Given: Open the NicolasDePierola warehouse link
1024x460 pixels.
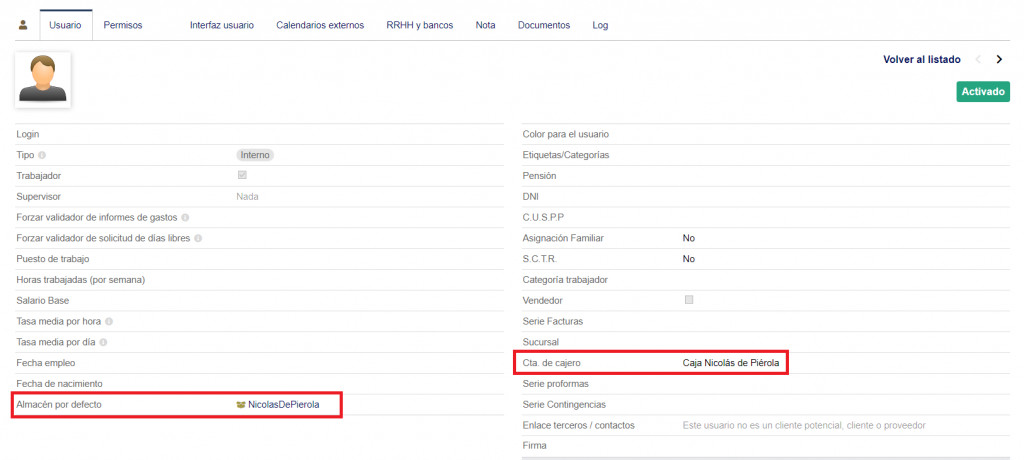Looking at the screenshot, I should click(284, 405).
